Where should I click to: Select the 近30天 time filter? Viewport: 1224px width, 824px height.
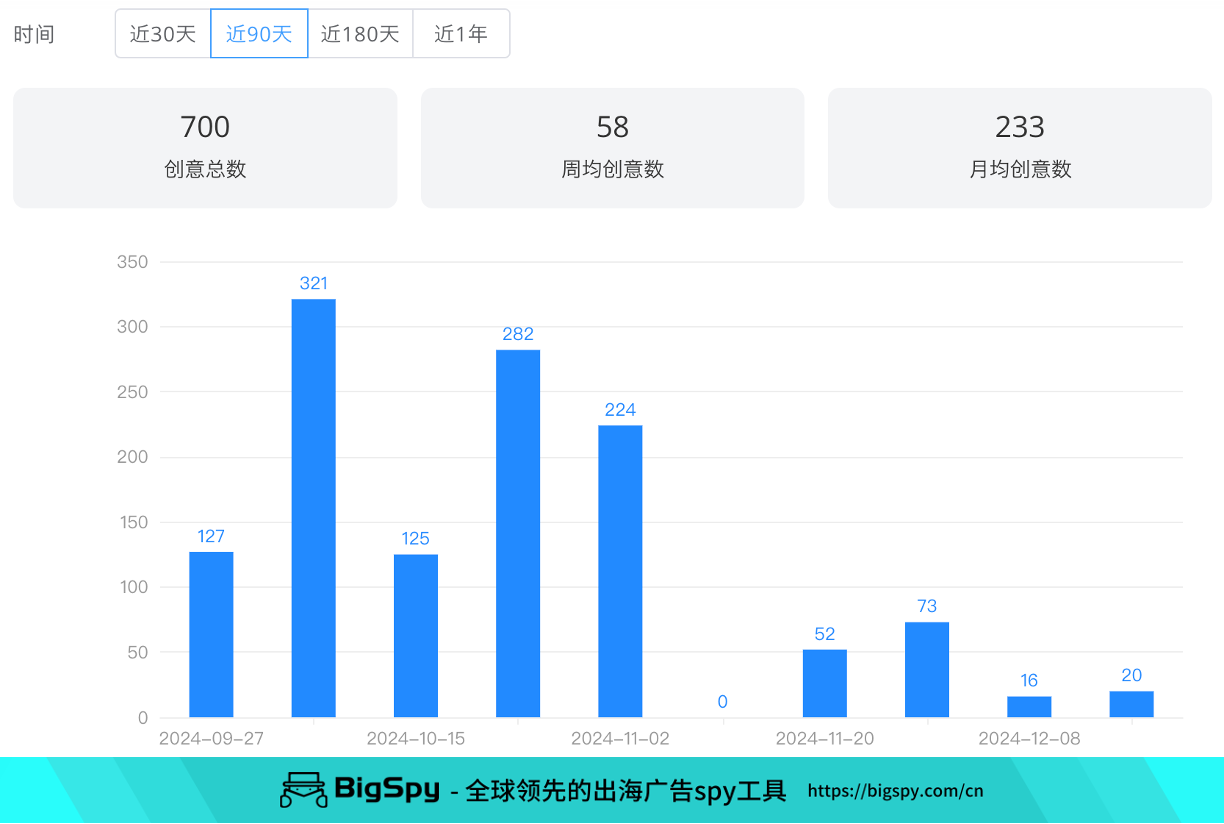coord(163,33)
